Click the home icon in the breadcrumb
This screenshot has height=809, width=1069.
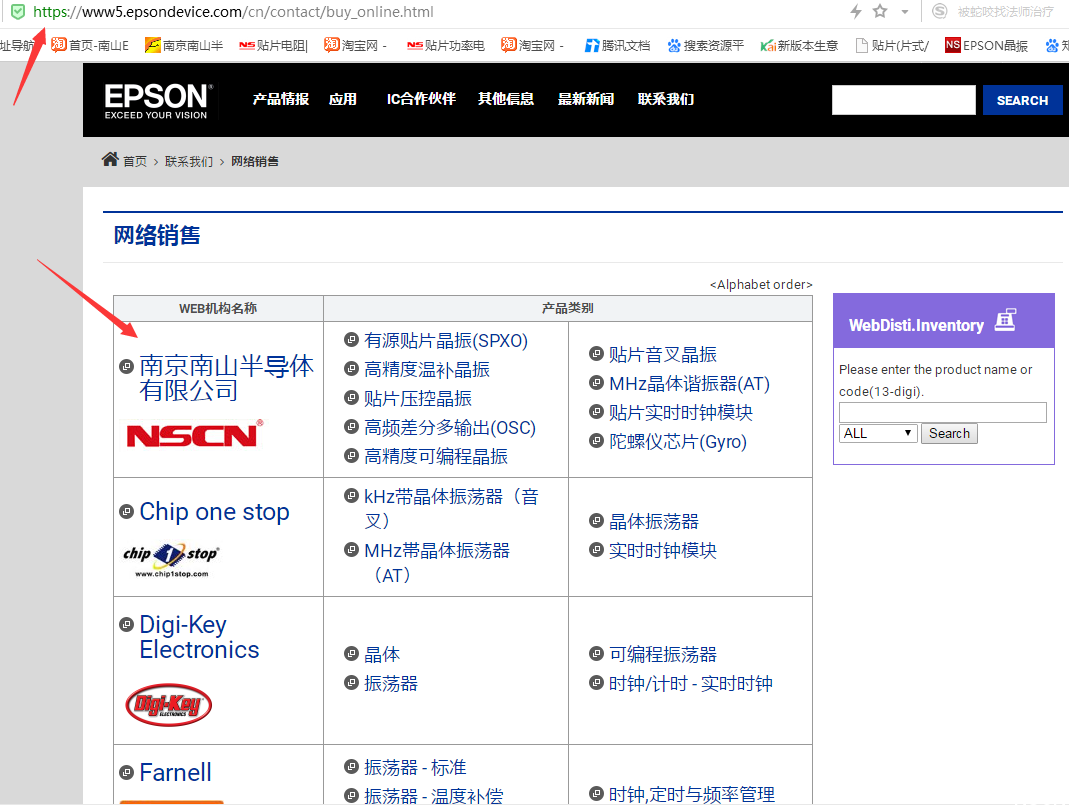pyautogui.click(x=110, y=160)
